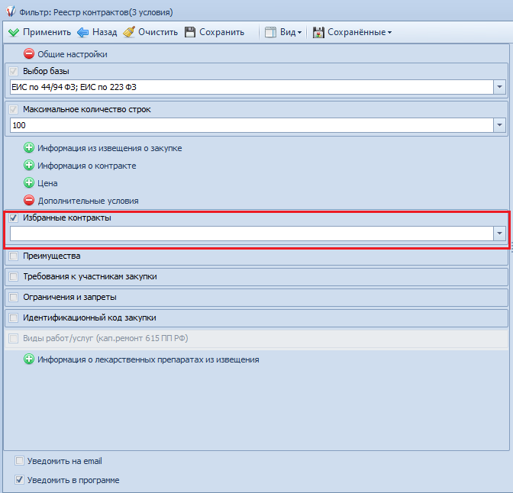Toggle Уведомить в программе checkbox
Viewport: 513px width, 493px height.
point(19,480)
